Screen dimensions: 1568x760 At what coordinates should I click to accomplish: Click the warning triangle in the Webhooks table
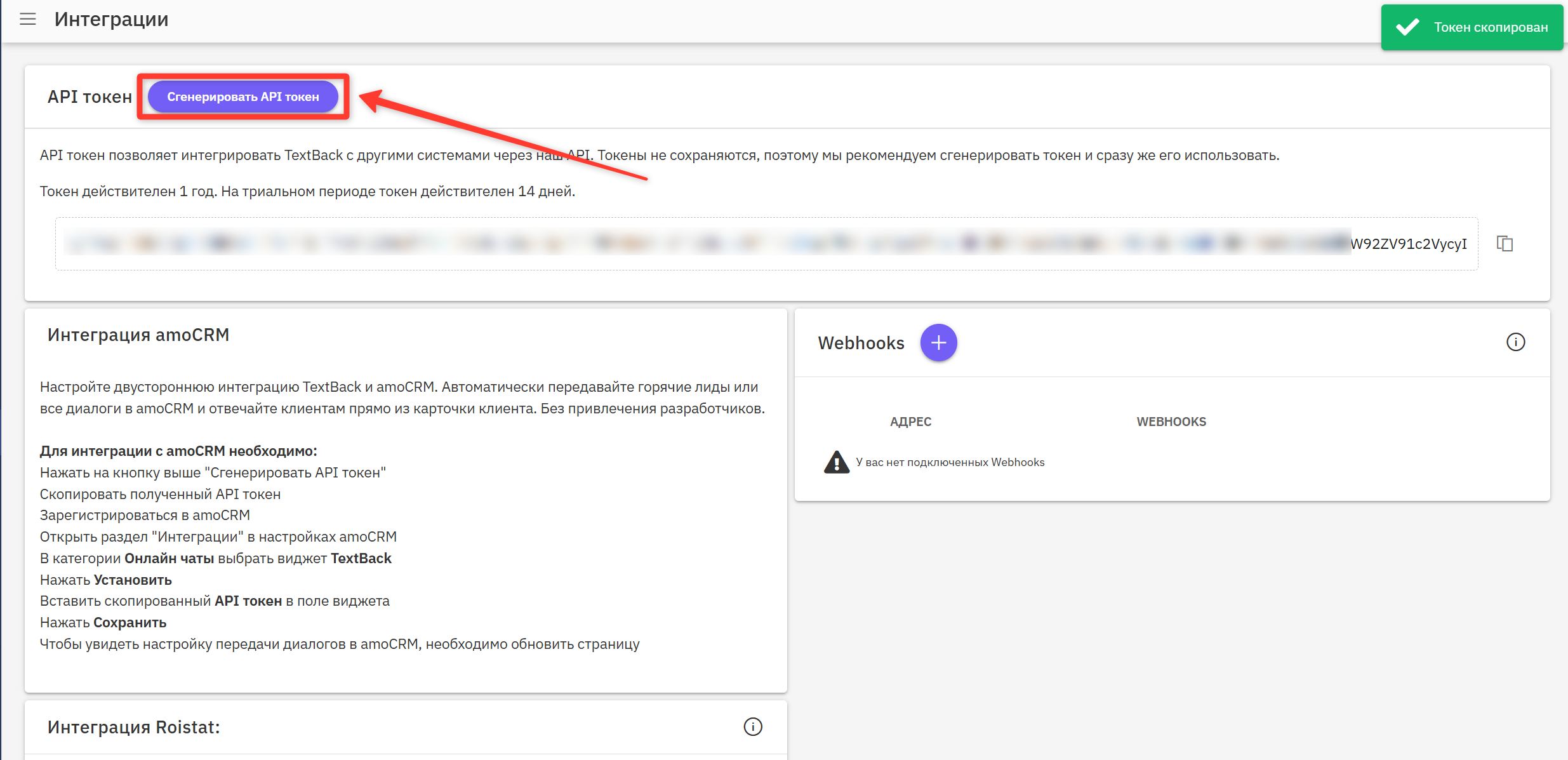tap(836, 462)
